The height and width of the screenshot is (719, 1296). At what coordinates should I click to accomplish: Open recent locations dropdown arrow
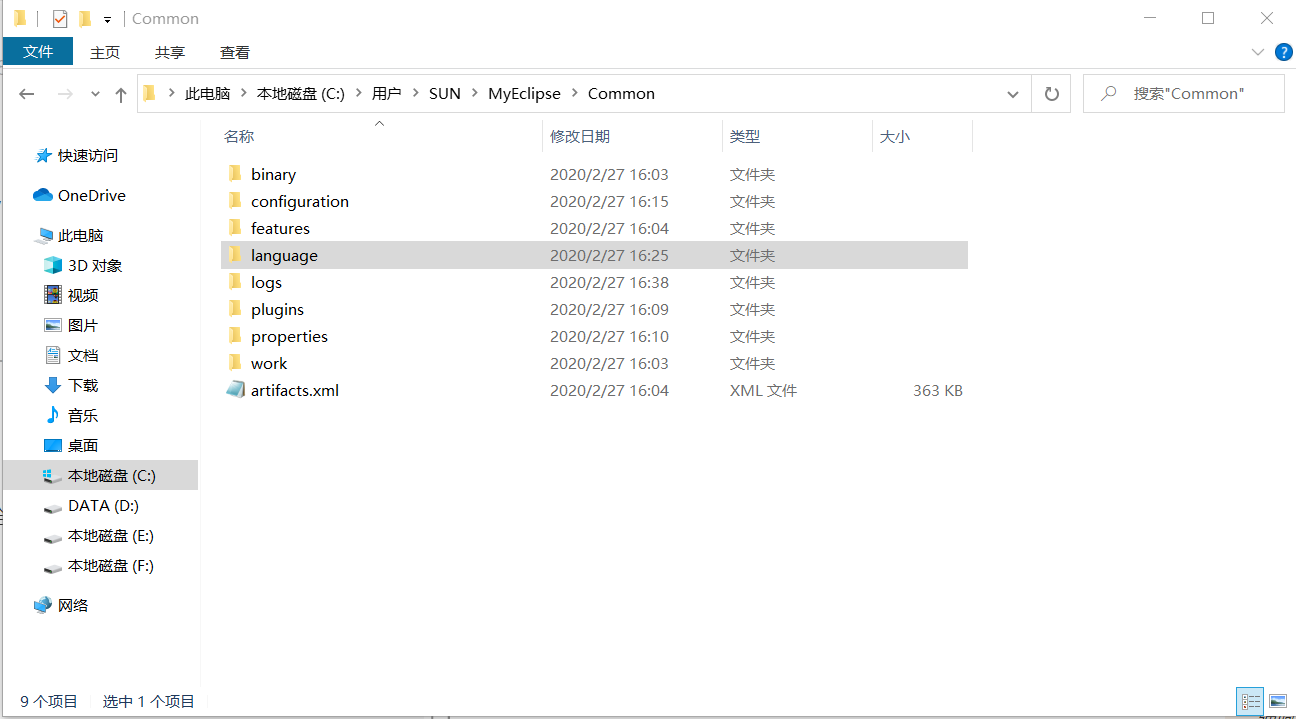tap(95, 94)
